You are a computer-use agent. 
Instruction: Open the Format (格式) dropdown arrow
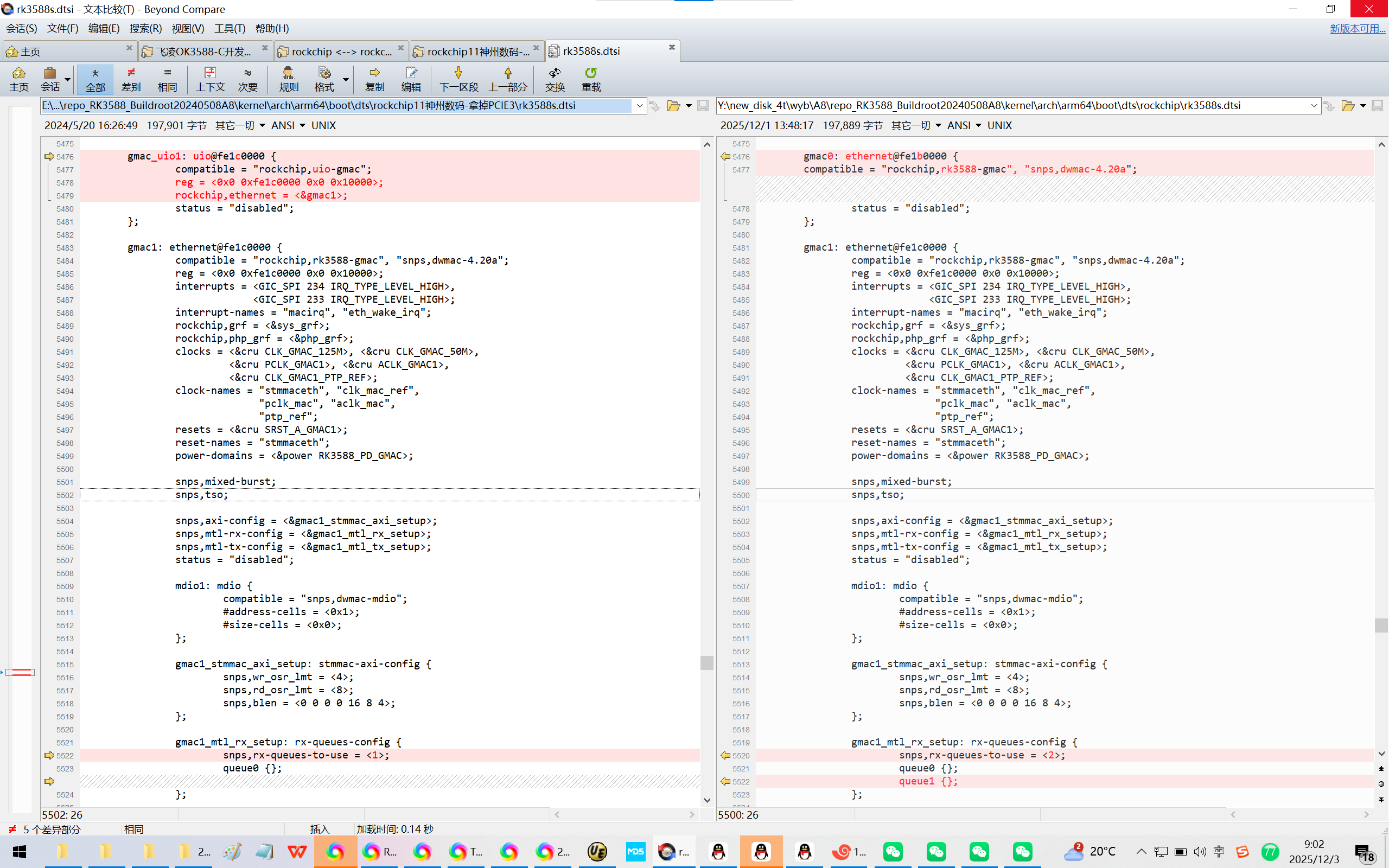tap(346, 79)
